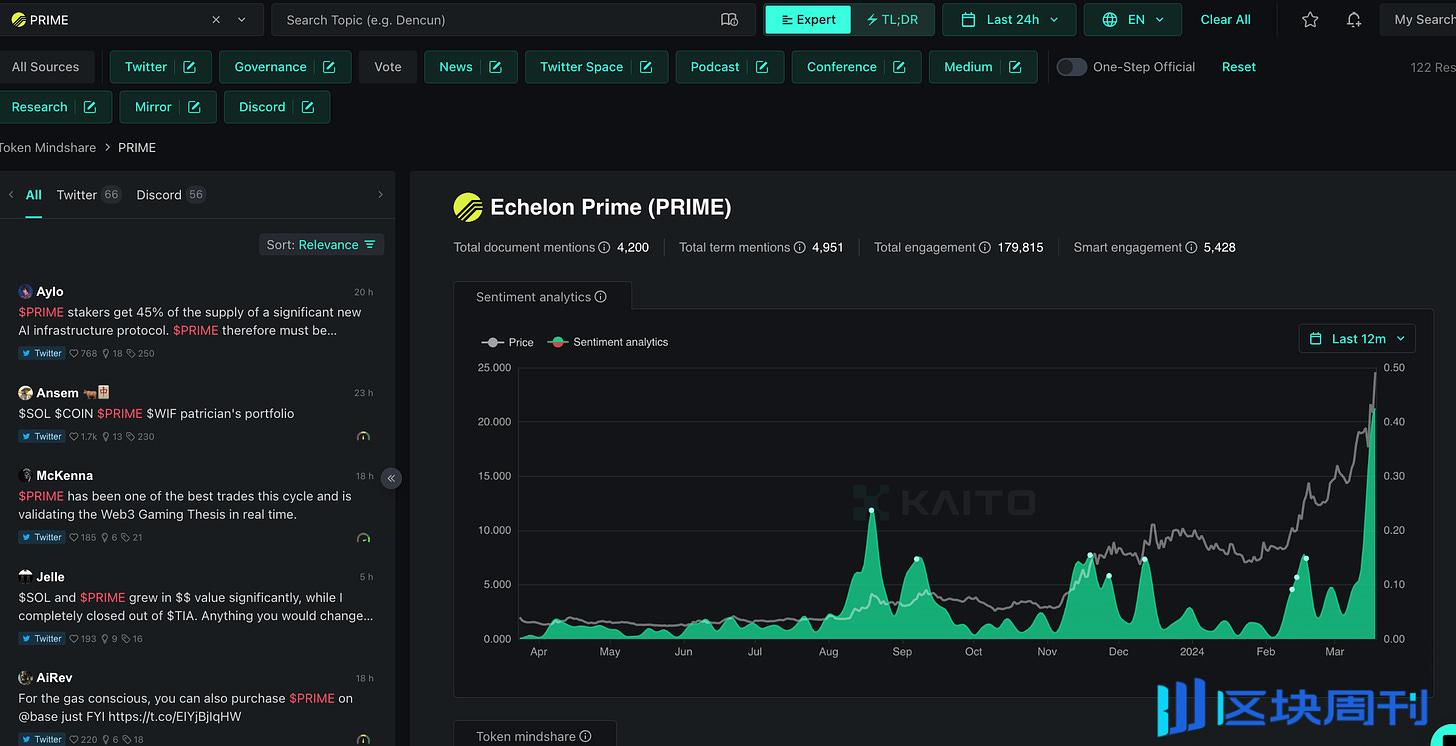Click the edit icon beside Twitter Space
Image resolution: width=1456 pixels, height=746 pixels.
click(646, 67)
